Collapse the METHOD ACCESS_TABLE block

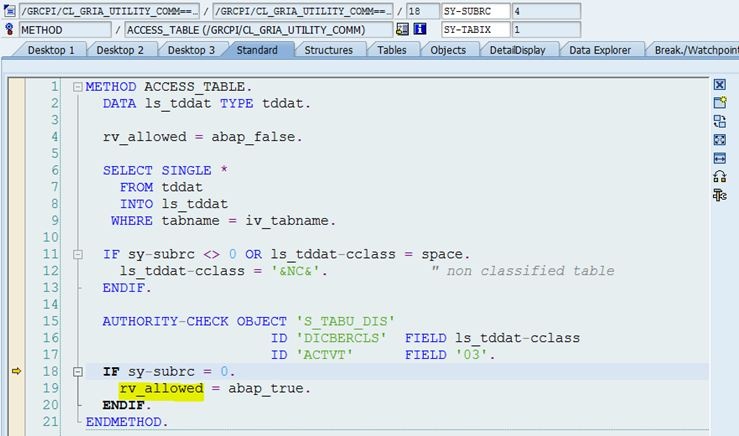(78, 87)
